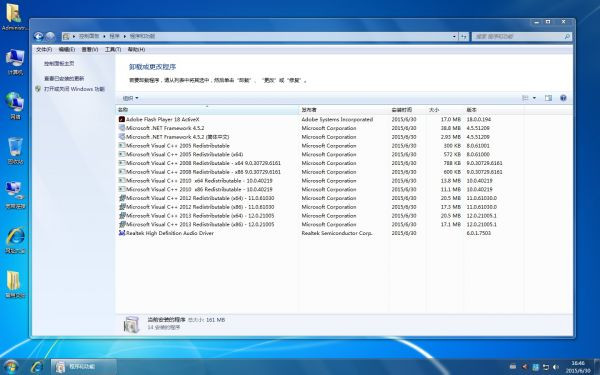This screenshot has height=375, width=600.
Task: Click the volume speaker tray icon
Action: 555,367
